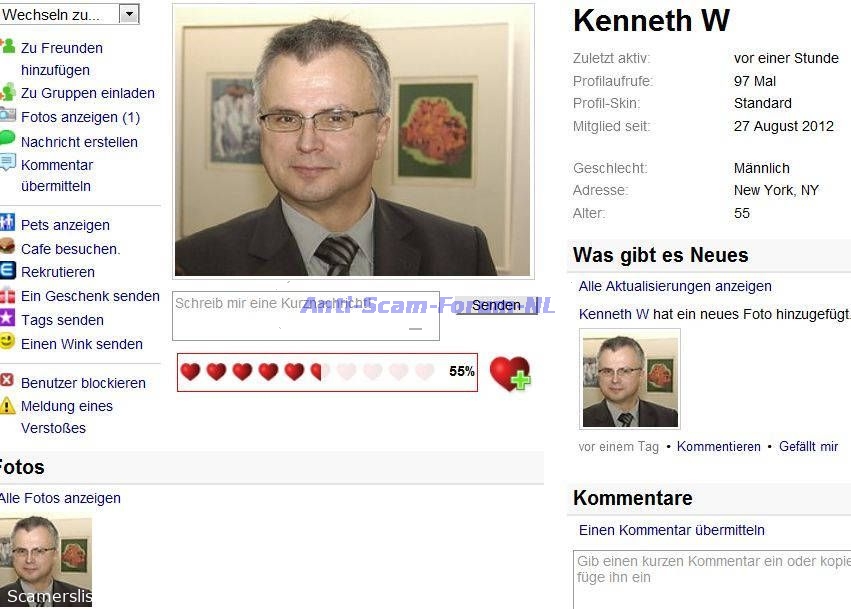Viewport: 851px width, 609px height.
Task: Click the Senden button
Action: [x=496, y=306]
